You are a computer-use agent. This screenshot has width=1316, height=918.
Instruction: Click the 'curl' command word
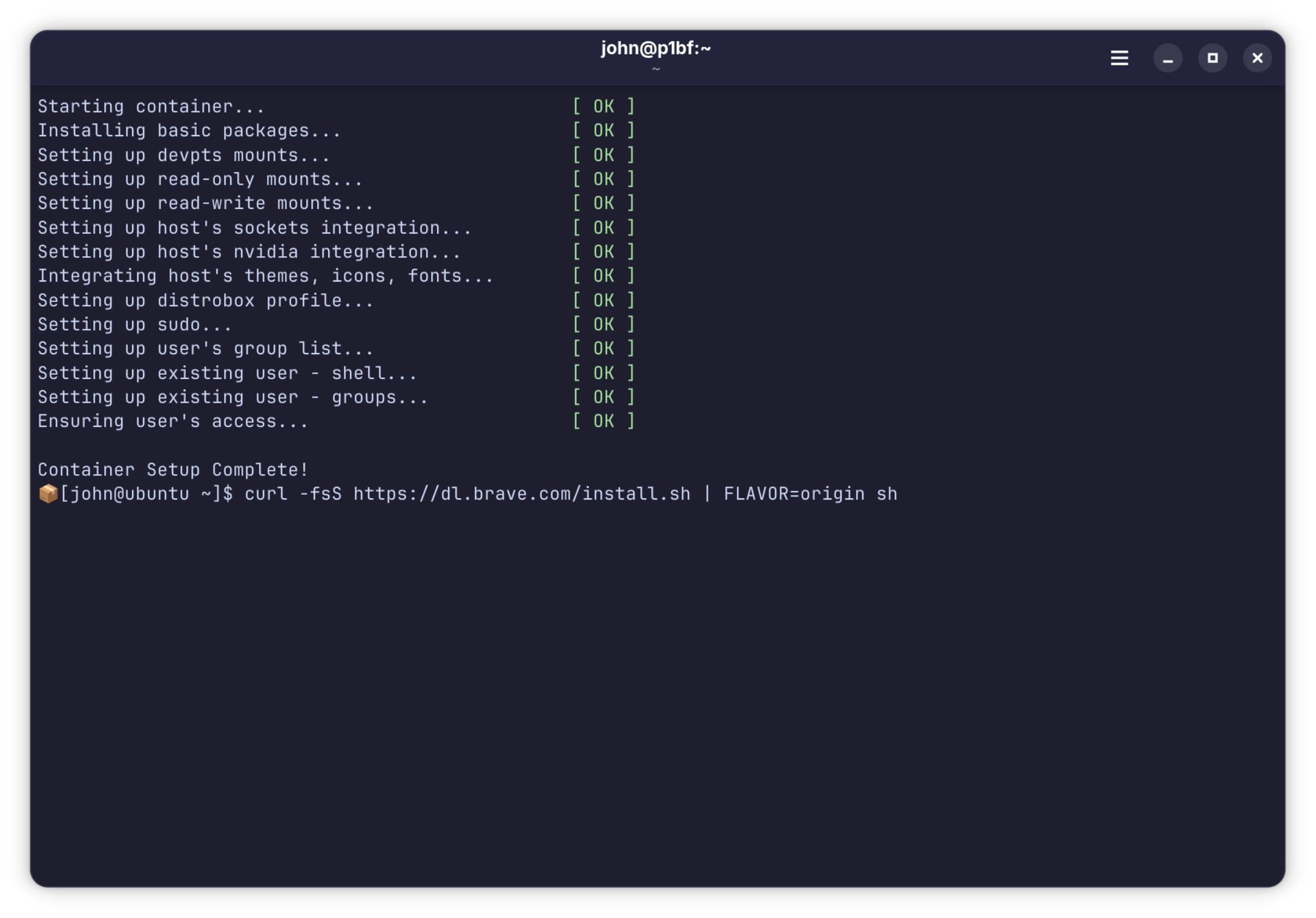pos(266,494)
